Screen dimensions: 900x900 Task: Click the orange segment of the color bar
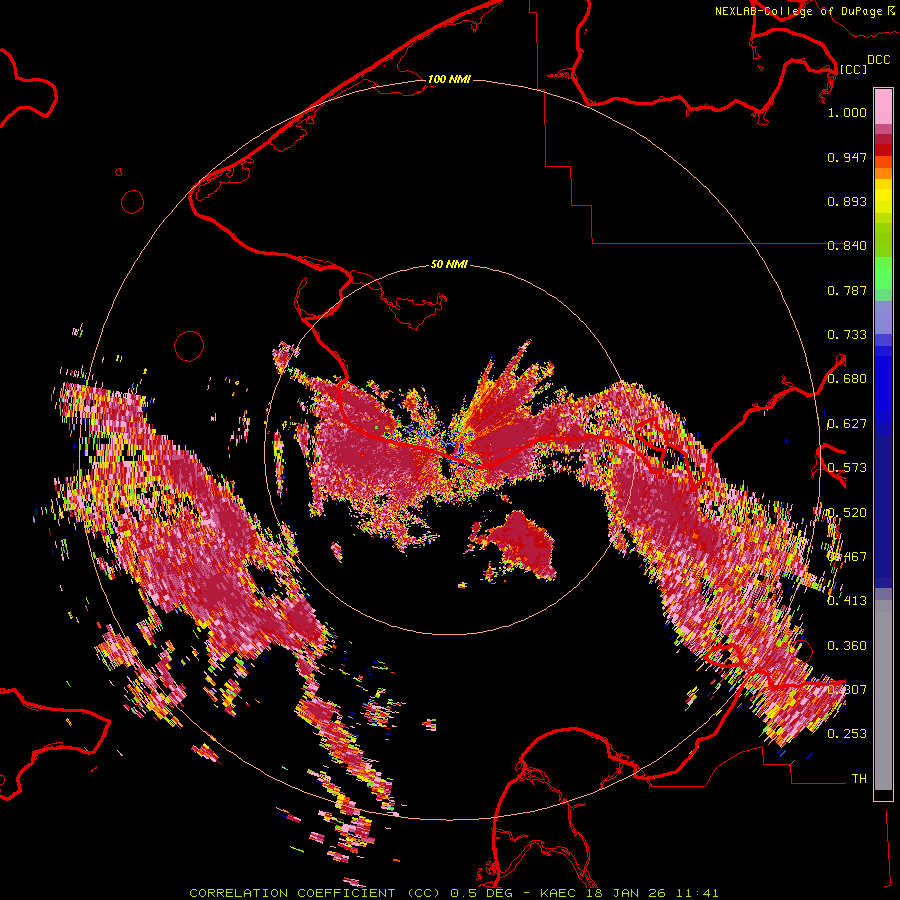(883, 173)
